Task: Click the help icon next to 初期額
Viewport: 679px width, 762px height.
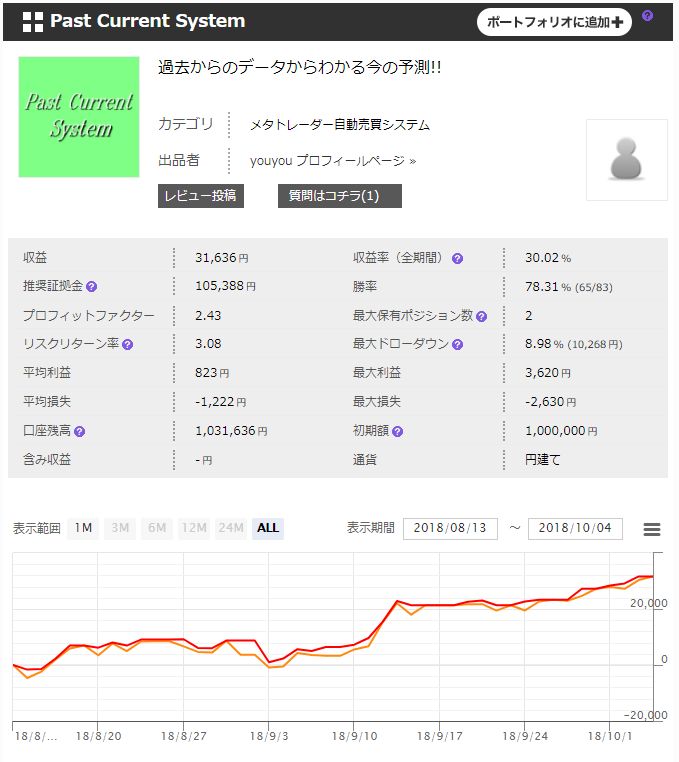Action: click(x=397, y=432)
